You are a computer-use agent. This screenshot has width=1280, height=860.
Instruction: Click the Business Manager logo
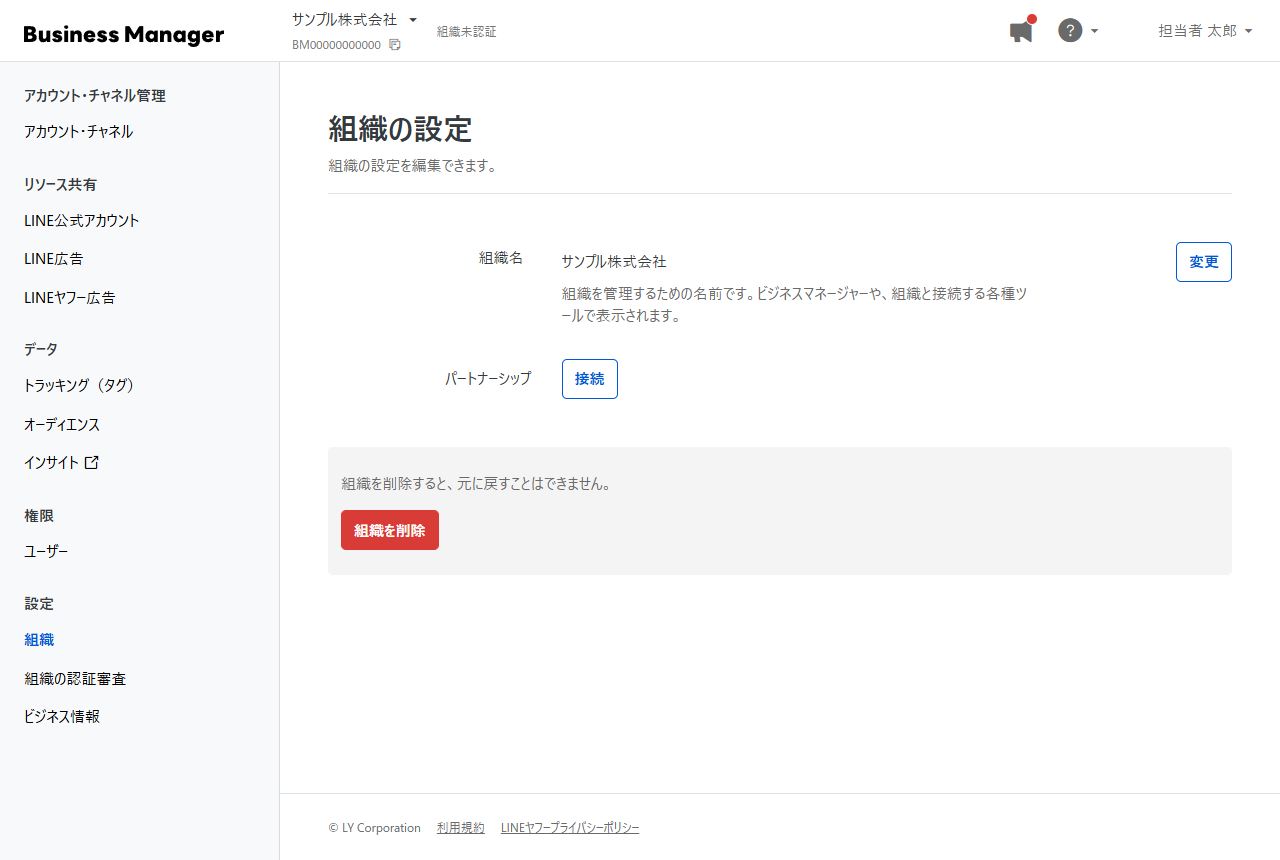[x=124, y=35]
